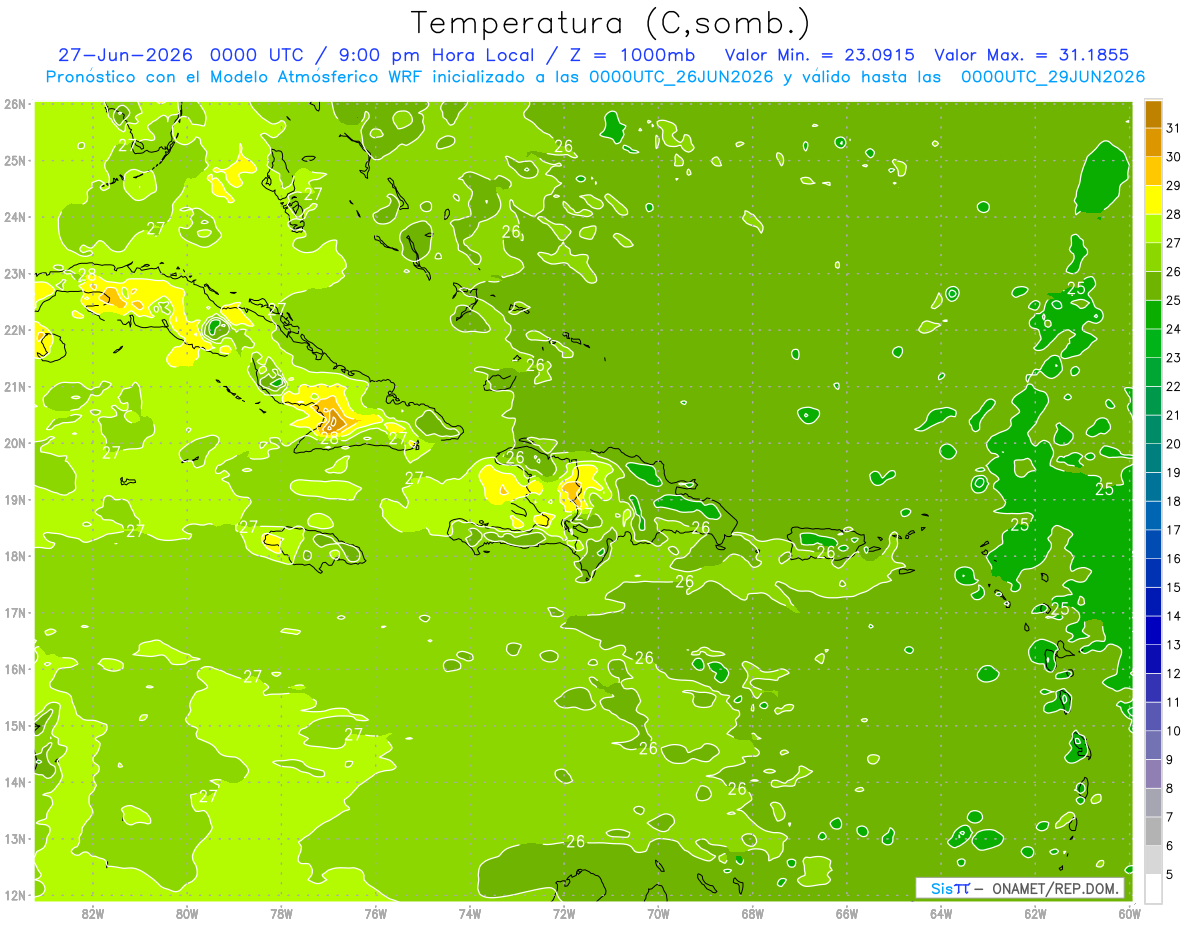This screenshot has height=927, width=1200.
Task: Click the legend label 18
Action: [x=1174, y=501]
